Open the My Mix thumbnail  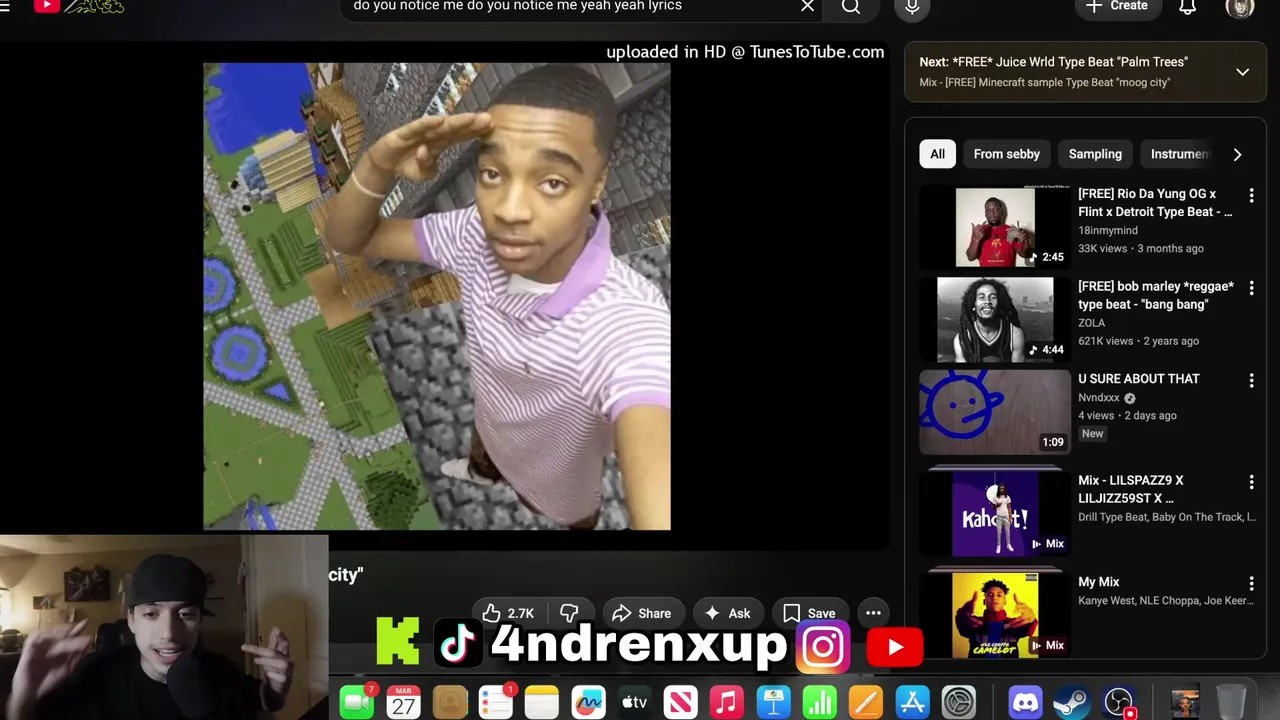(x=995, y=615)
